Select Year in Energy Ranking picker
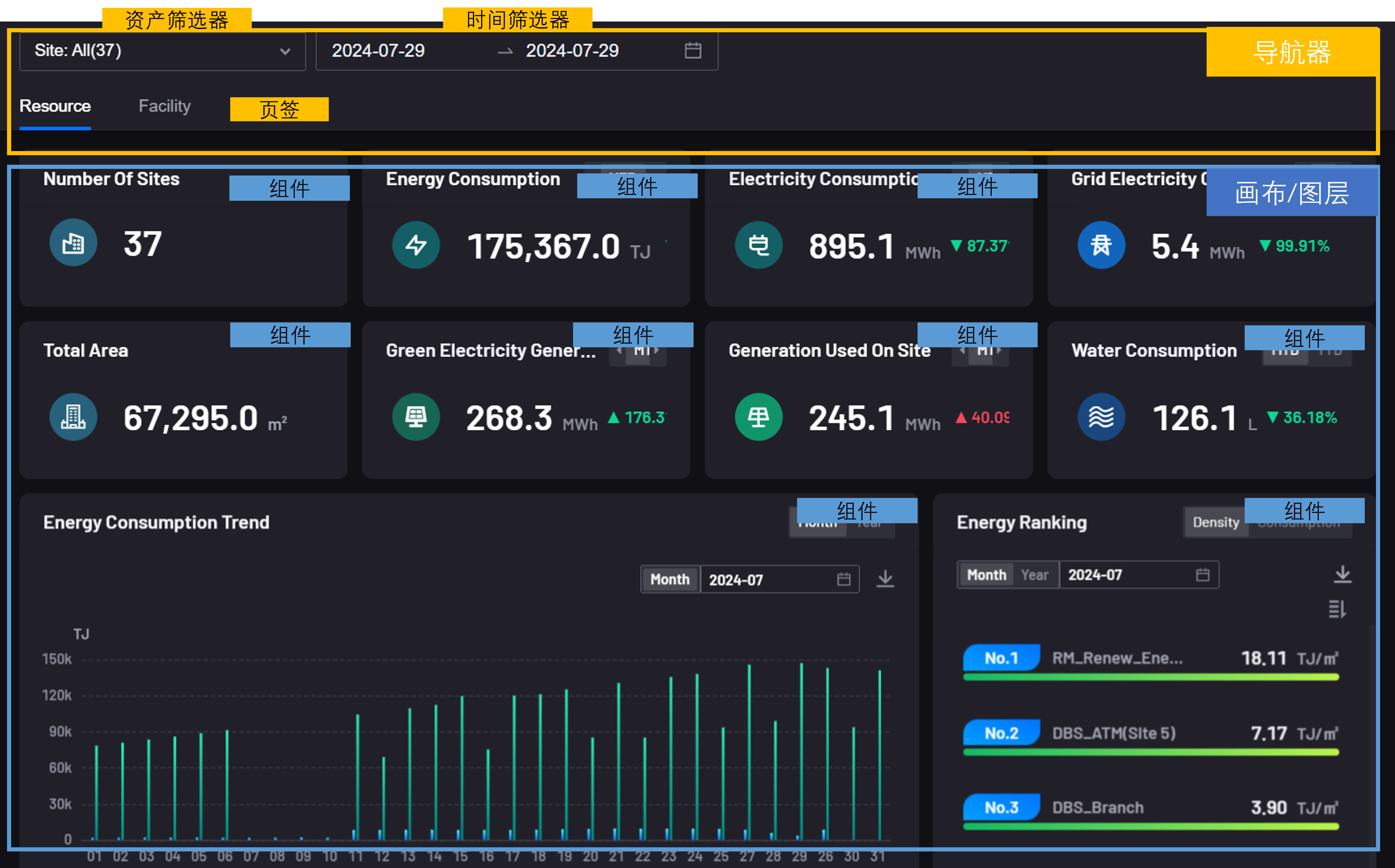 (1035, 575)
